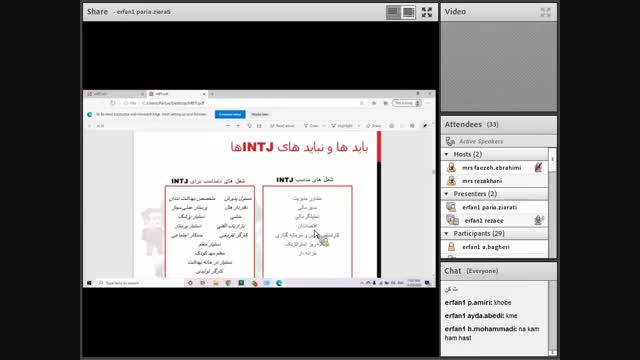The height and width of the screenshot is (360, 640).
Task: Click the muted mic icon beside mrs faezeh.ebrahimi
Action: (x=538, y=167)
